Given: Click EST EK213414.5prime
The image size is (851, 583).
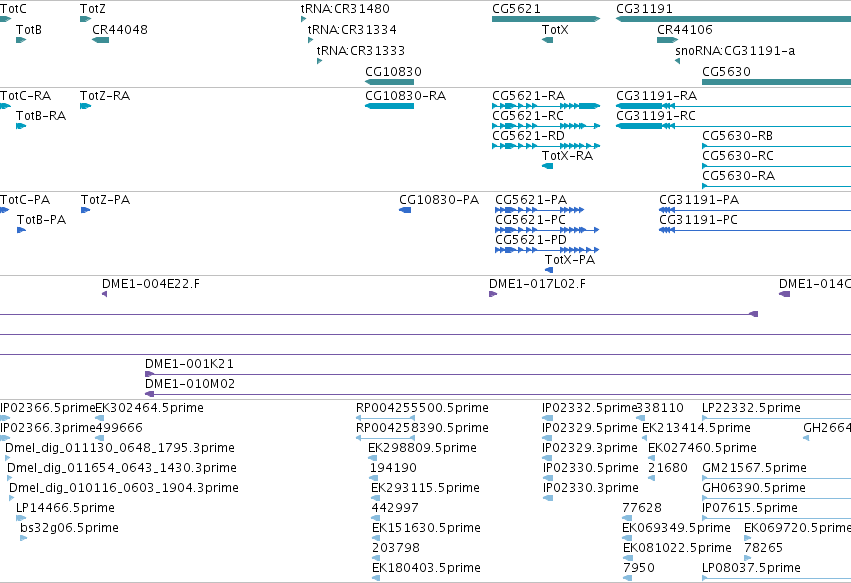Looking at the screenshot, I should (696, 428).
